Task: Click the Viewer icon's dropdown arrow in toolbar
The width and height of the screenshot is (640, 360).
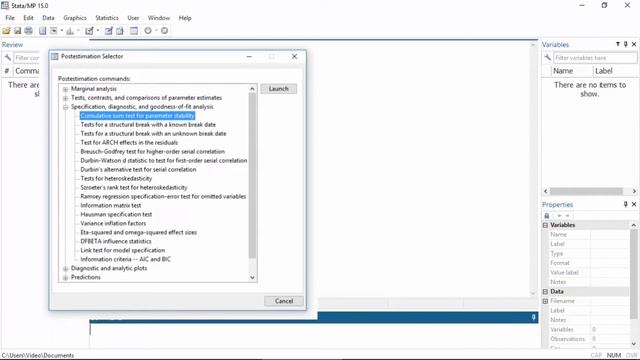Action: 62,31
